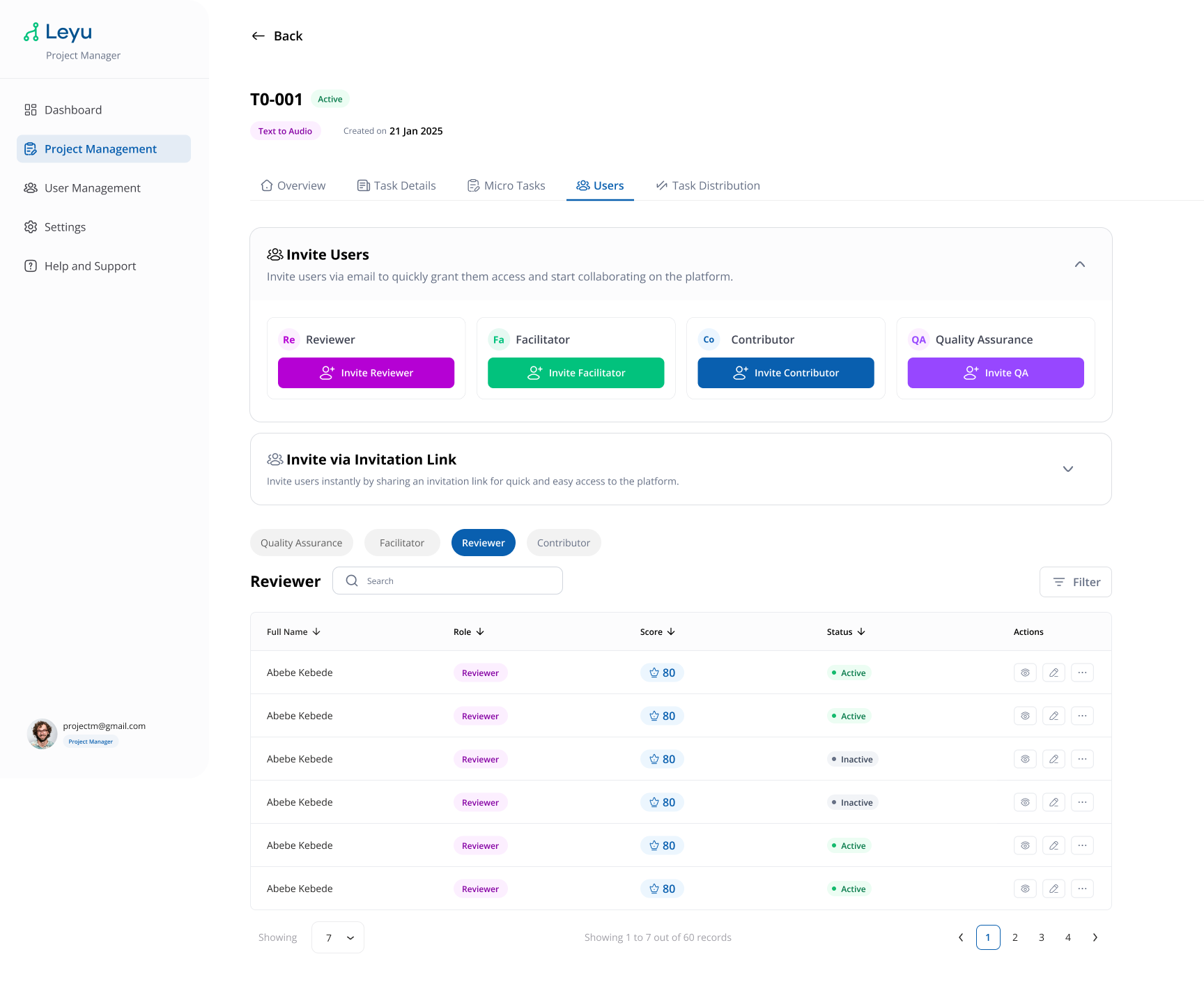The height and width of the screenshot is (998, 1204).
Task: Go to next page with right arrow
Action: [1095, 937]
